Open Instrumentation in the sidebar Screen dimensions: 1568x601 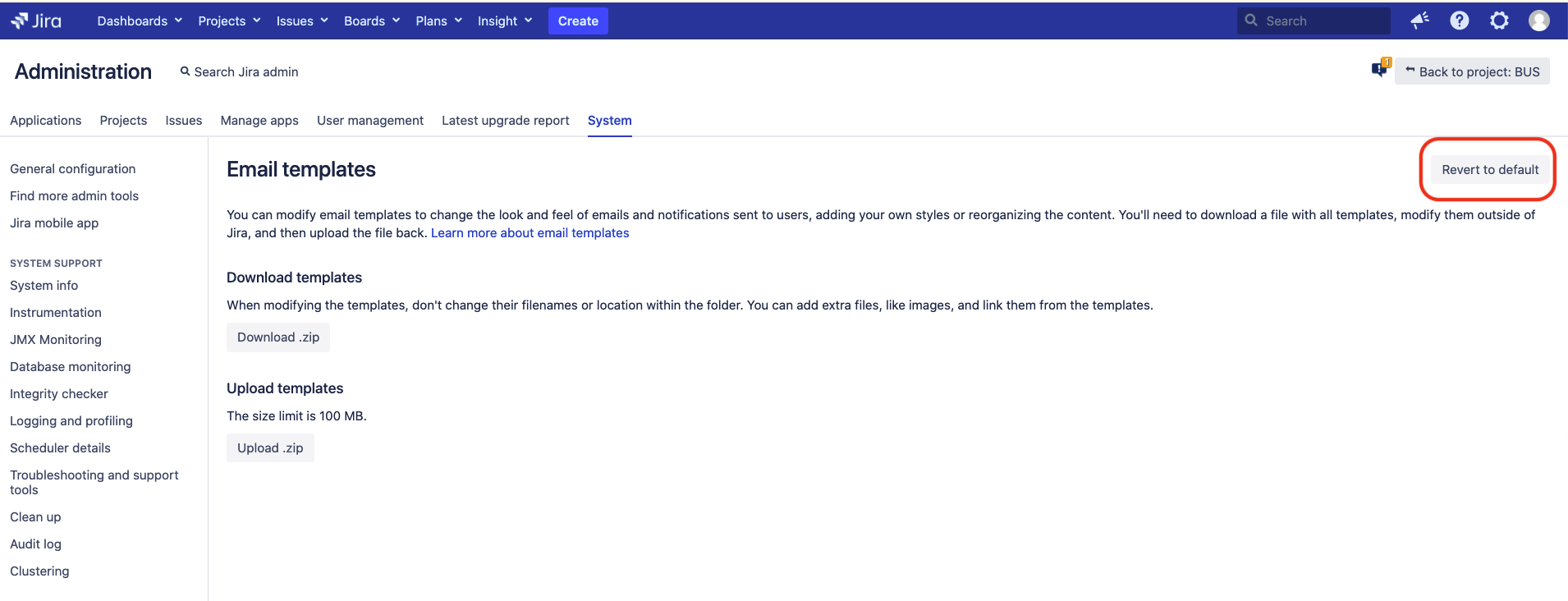pyautogui.click(x=56, y=312)
